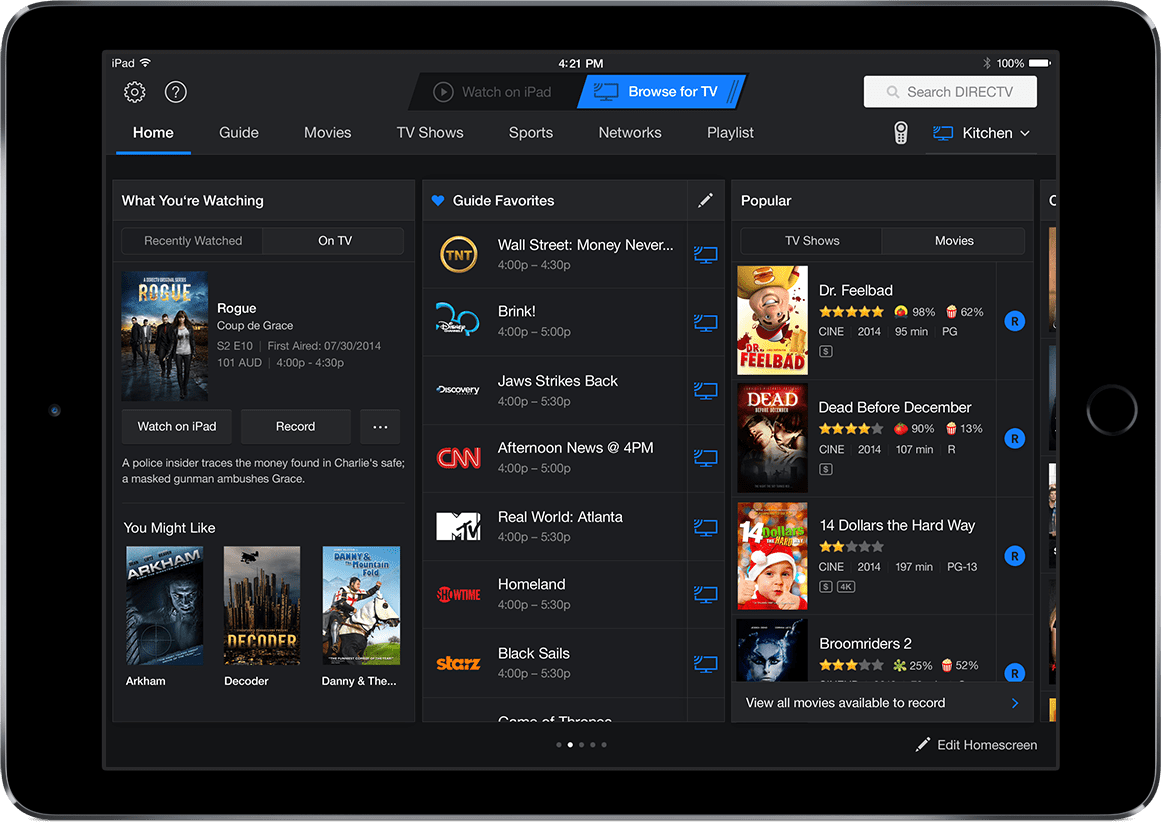
Task: Open more options ellipsis for Rogue
Action: (380, 427)
